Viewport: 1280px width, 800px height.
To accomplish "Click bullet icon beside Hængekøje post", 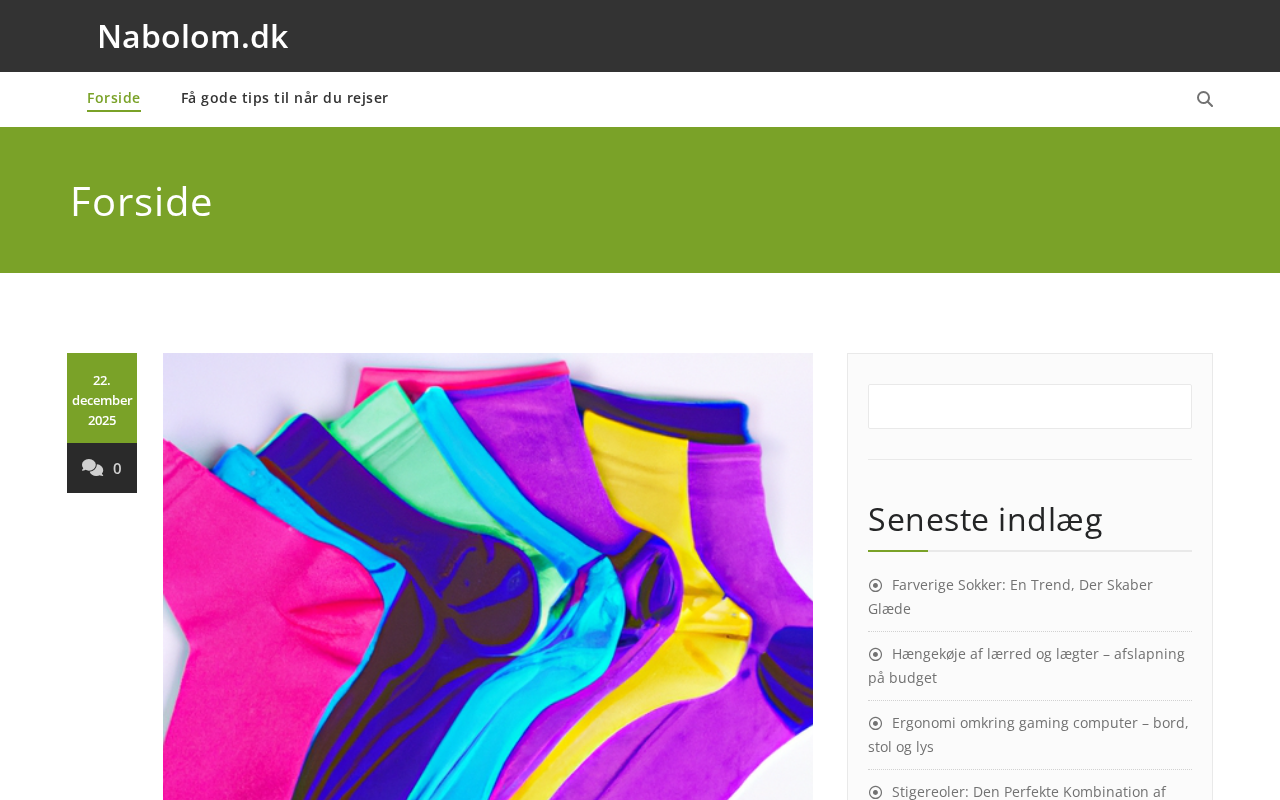I will pos(875,655).
